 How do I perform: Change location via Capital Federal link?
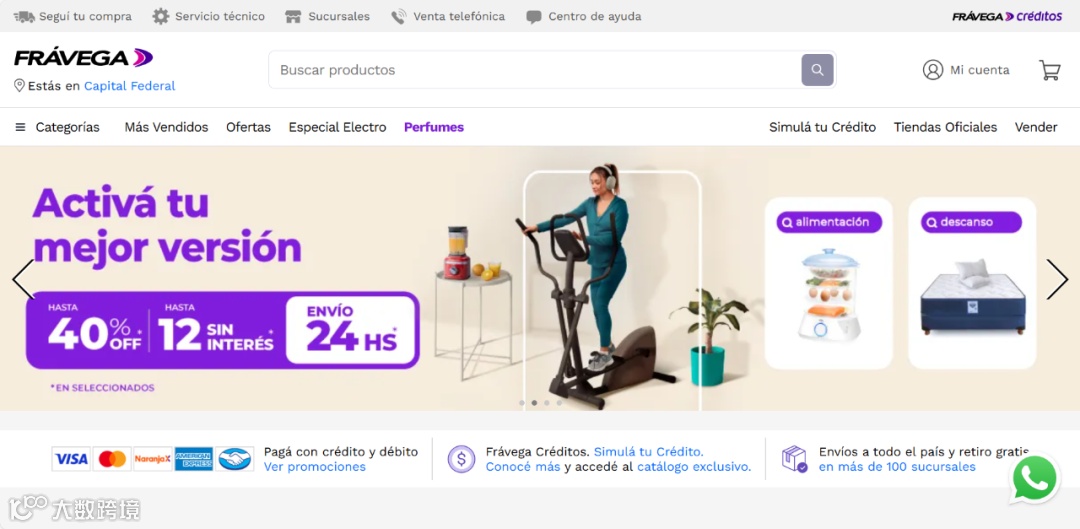click(129, 86)
